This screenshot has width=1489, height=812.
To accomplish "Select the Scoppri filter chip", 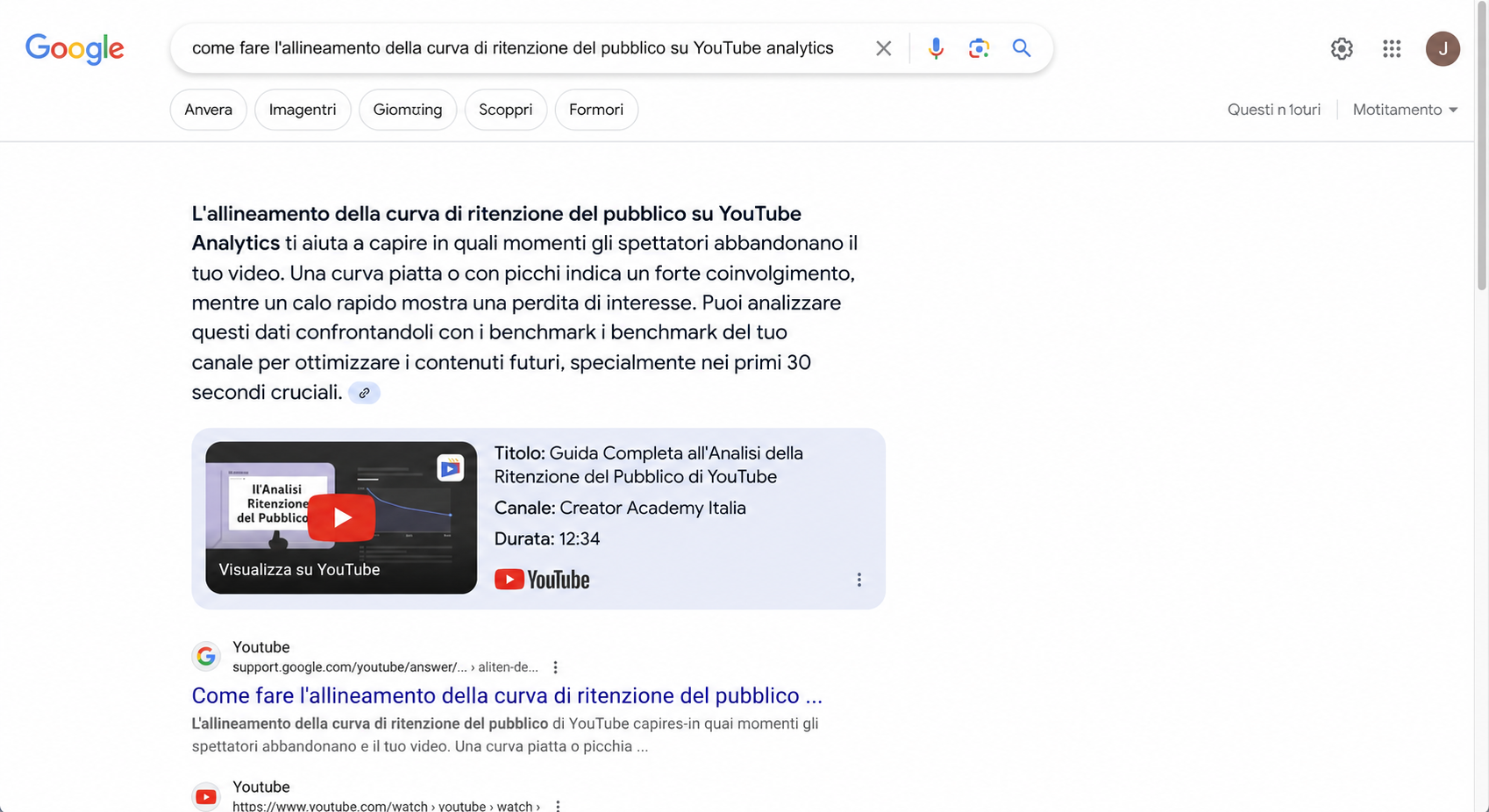I will 506,110.
